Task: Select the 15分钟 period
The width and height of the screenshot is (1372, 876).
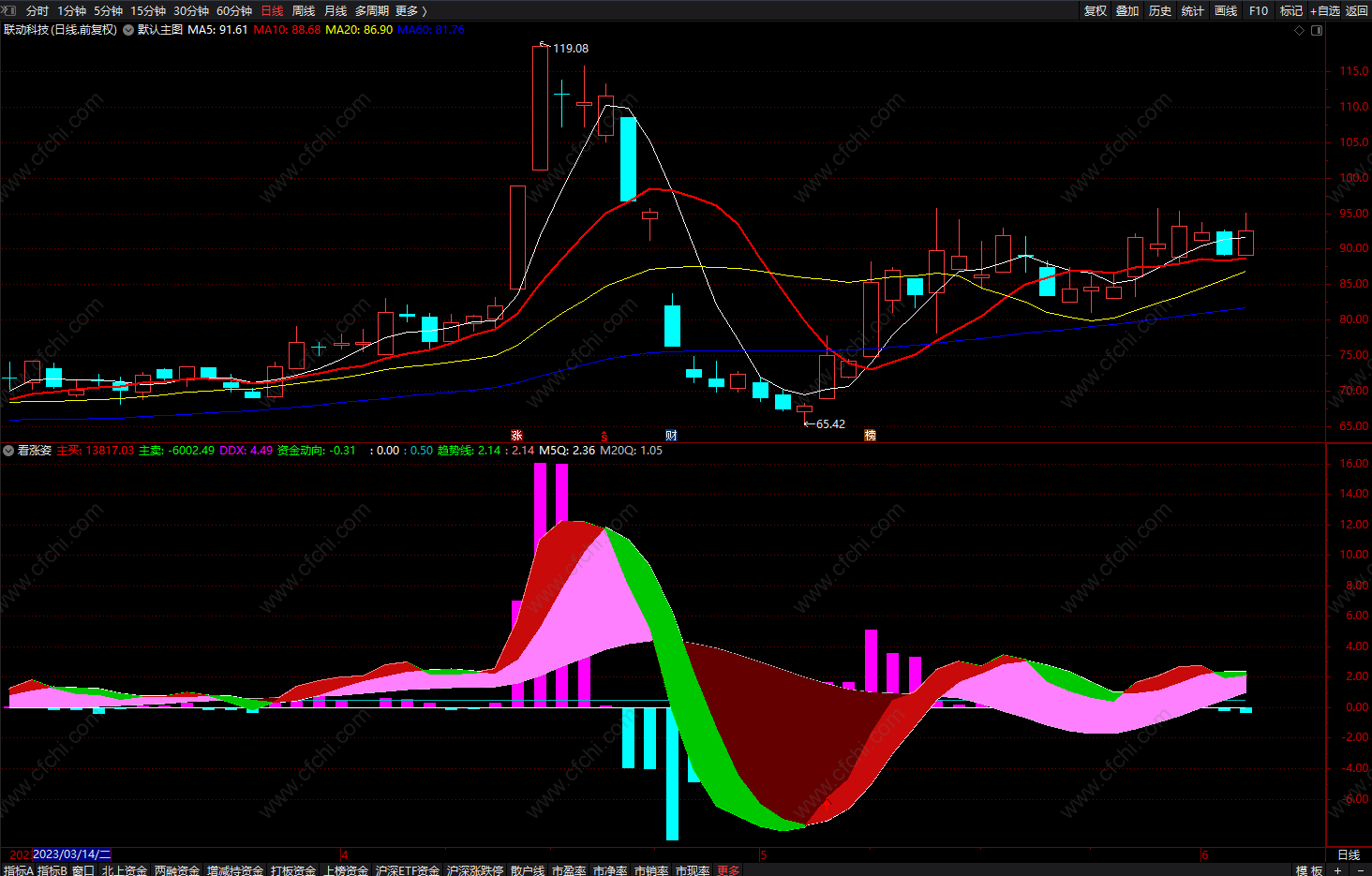Action: tap(148, 11)
